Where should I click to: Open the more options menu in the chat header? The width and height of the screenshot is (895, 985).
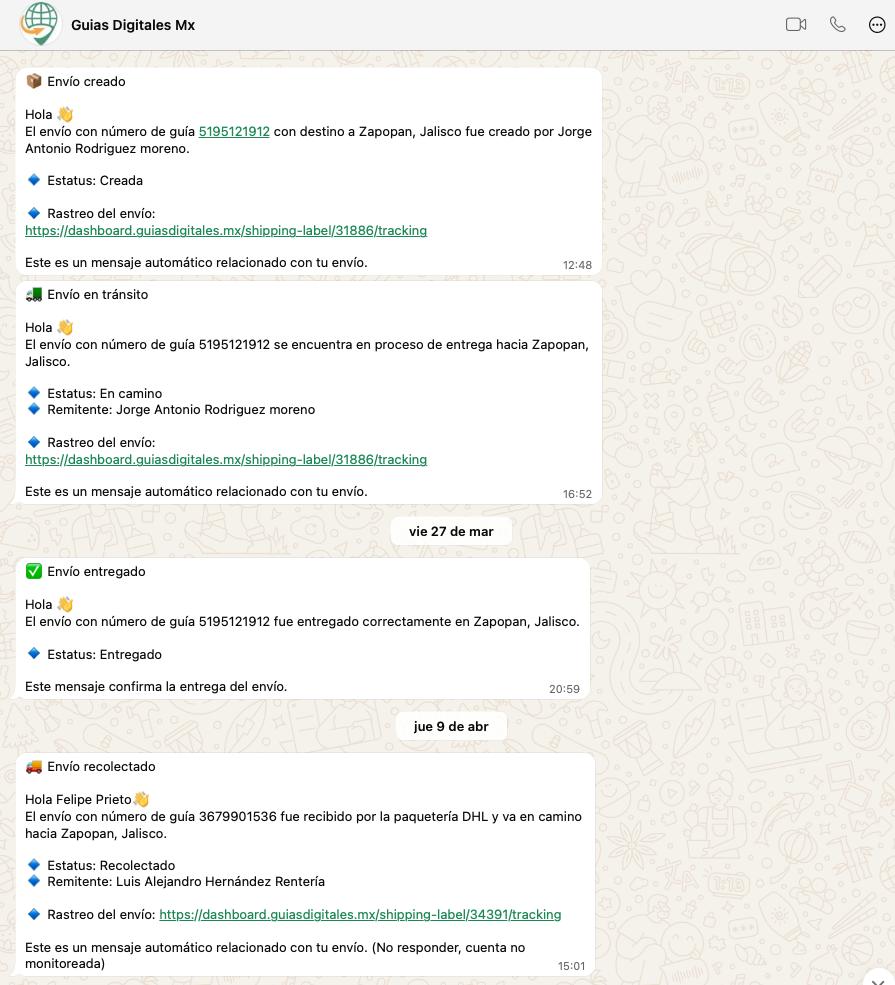click(877, 24)
